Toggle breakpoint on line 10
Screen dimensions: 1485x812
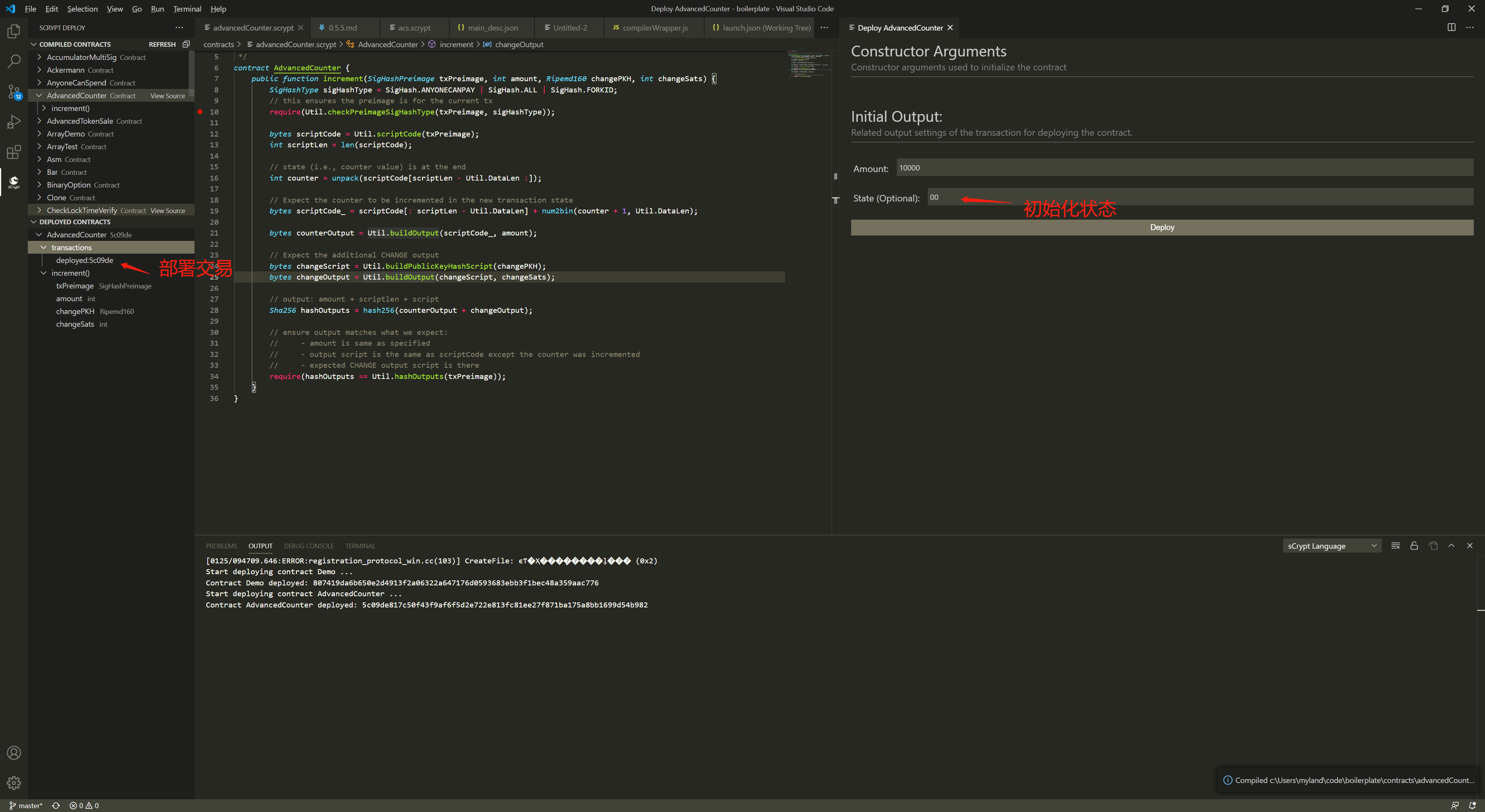200,112
